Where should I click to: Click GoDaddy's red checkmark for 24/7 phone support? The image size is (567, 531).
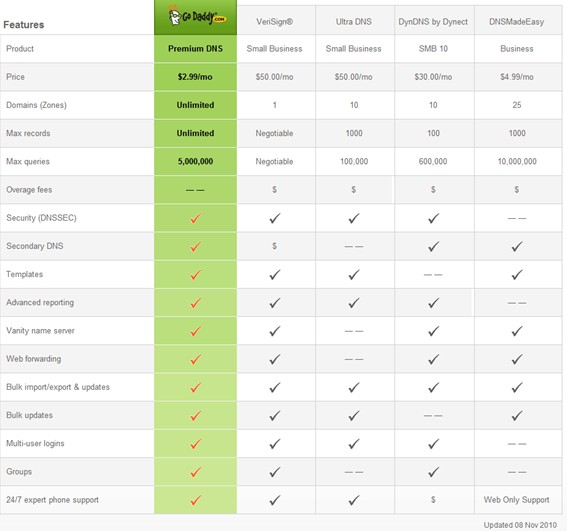point(195,500)
